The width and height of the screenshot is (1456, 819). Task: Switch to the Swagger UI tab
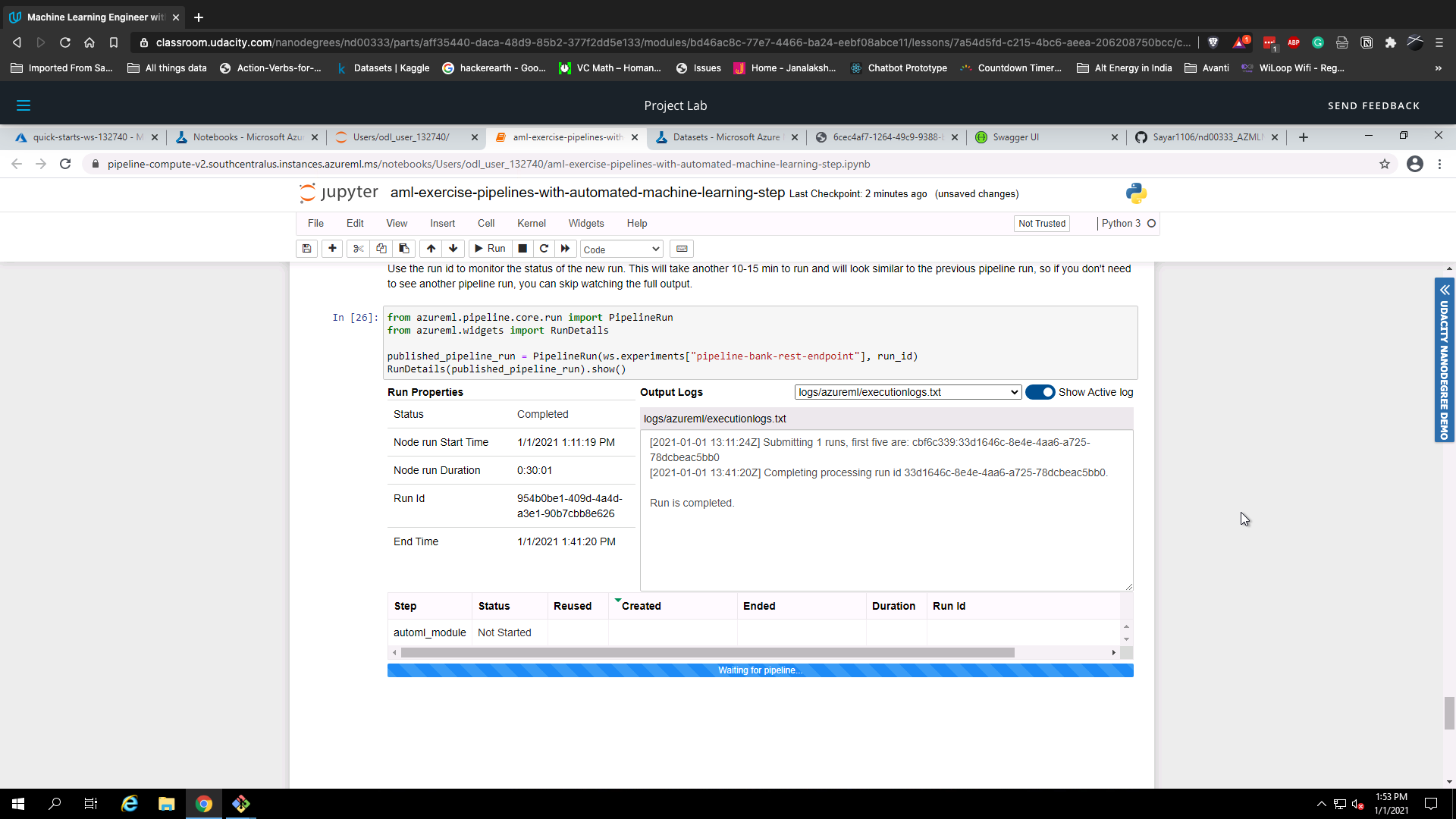coord(1015,137)
